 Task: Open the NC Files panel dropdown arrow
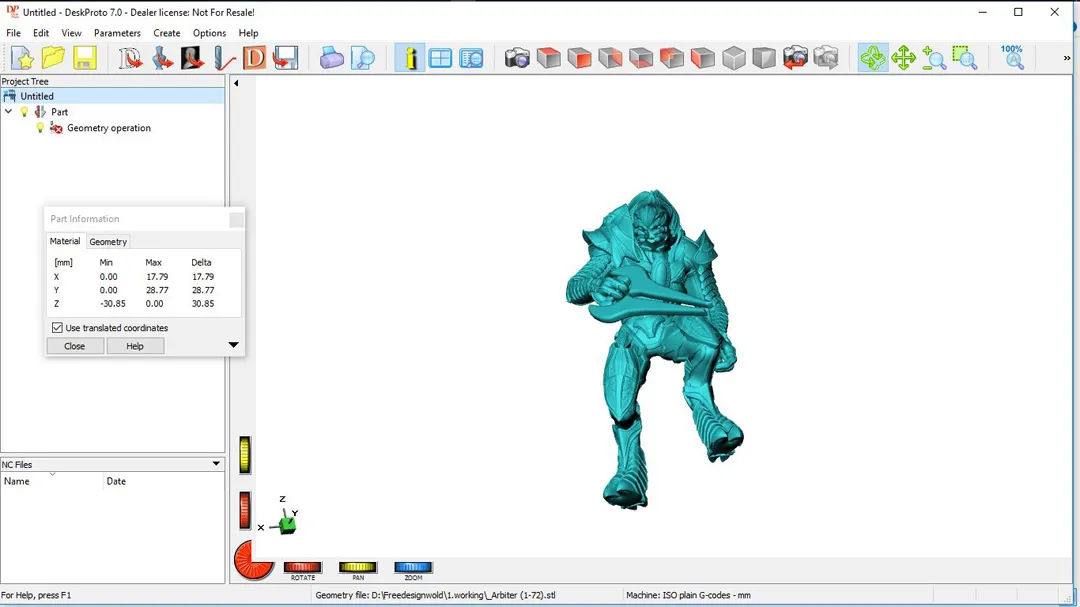216,464
